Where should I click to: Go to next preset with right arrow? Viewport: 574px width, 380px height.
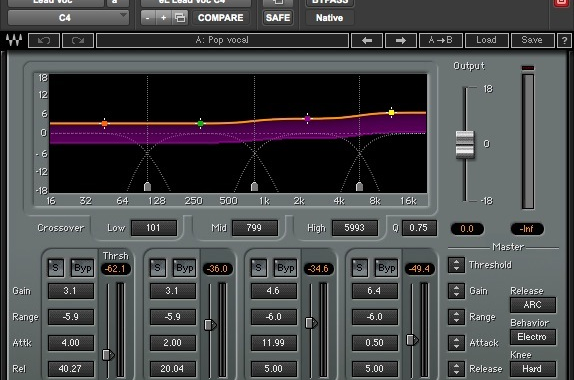point(400,40)
